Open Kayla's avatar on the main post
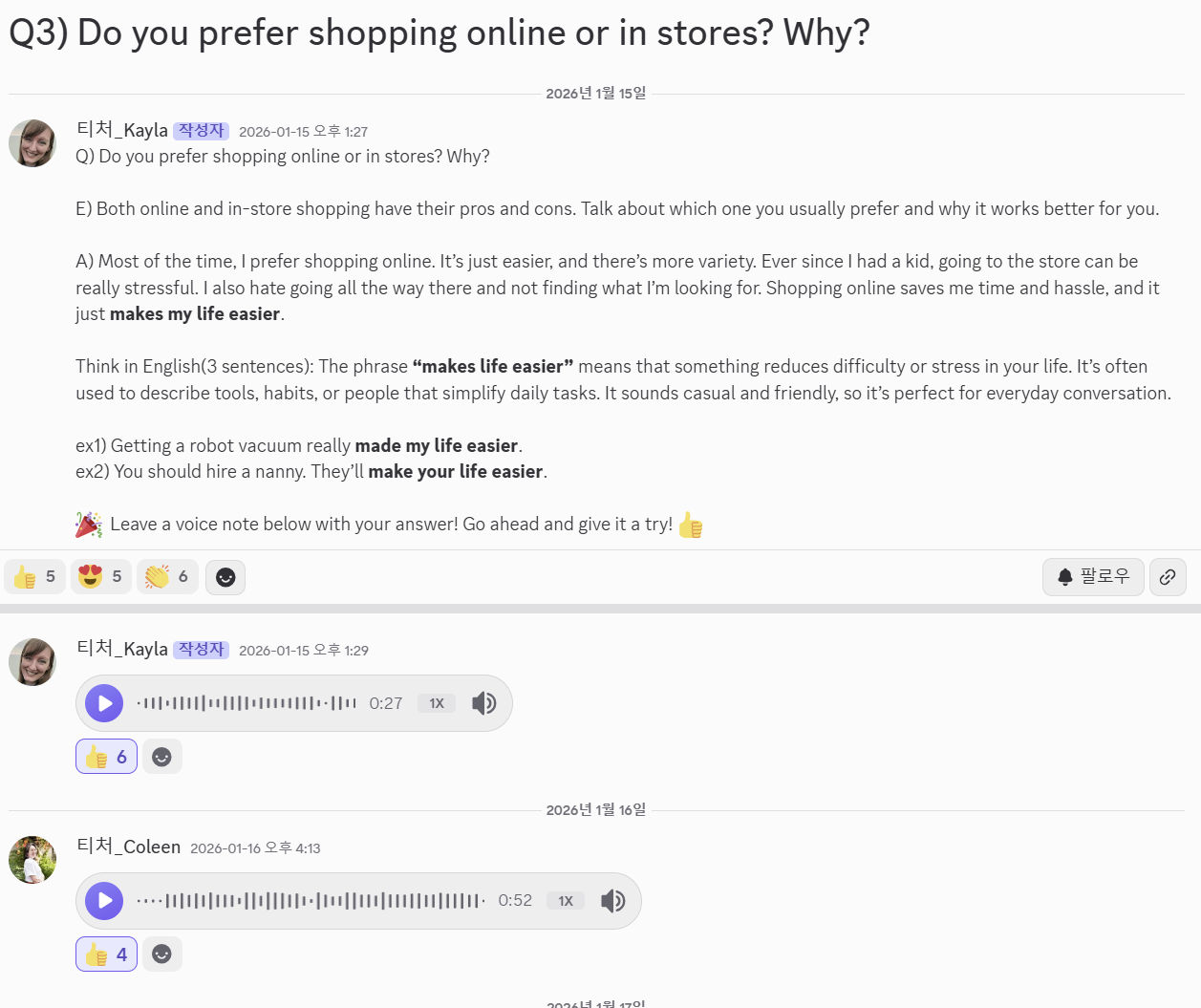Viewport: 1201px width, 1008px height. click(32, 143)
